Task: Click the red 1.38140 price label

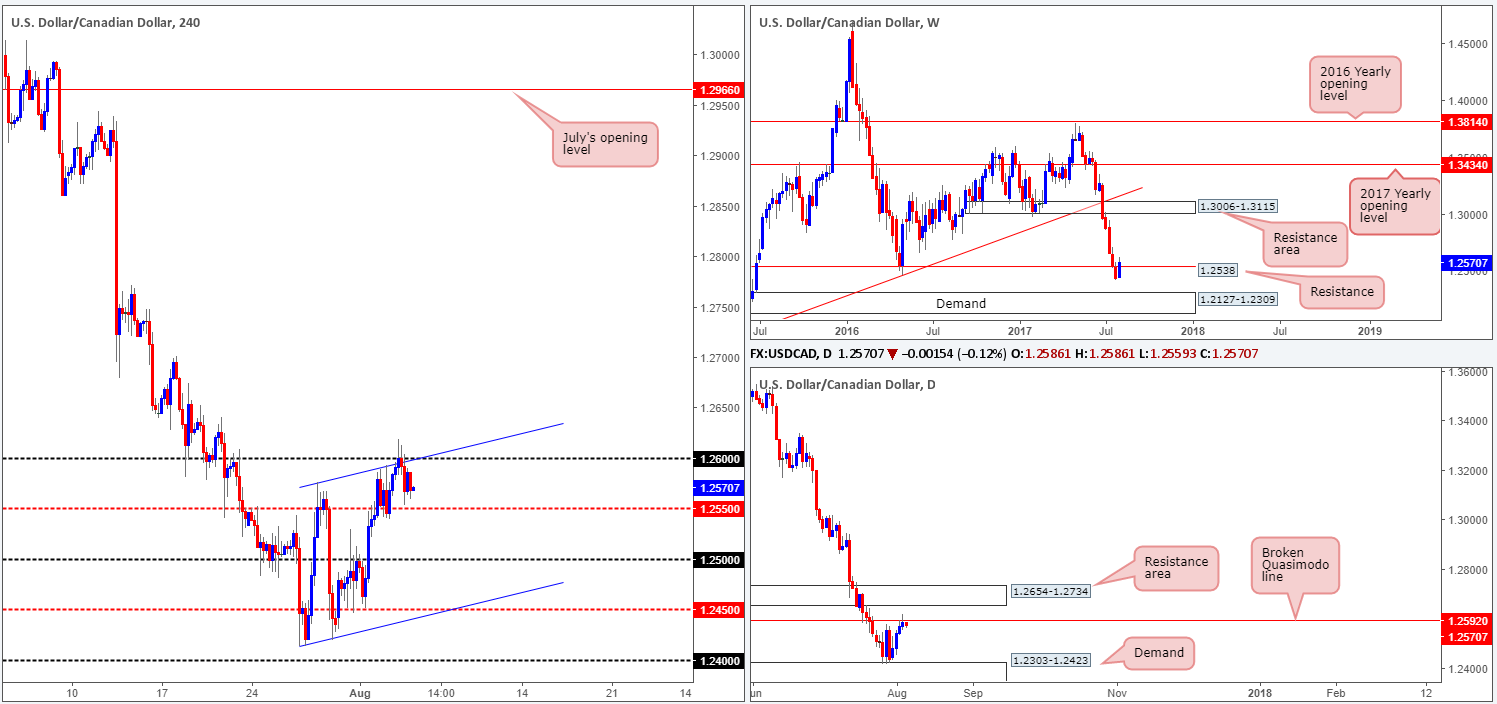Action: [x=1465, y=120]
